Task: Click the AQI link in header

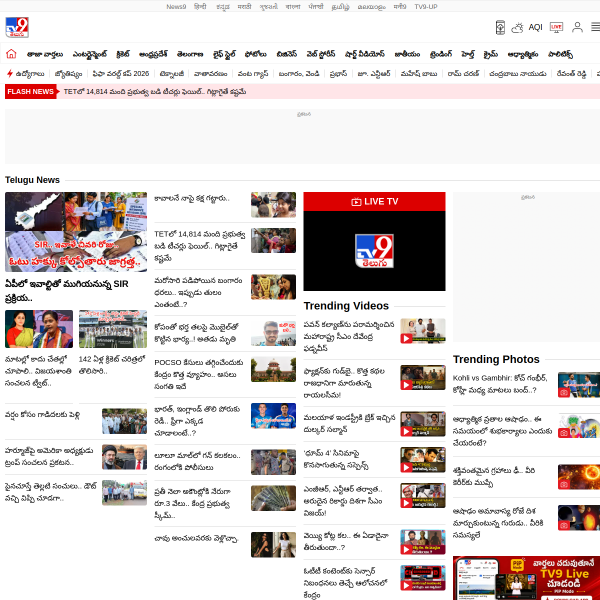Action: (x=535, y=28)
